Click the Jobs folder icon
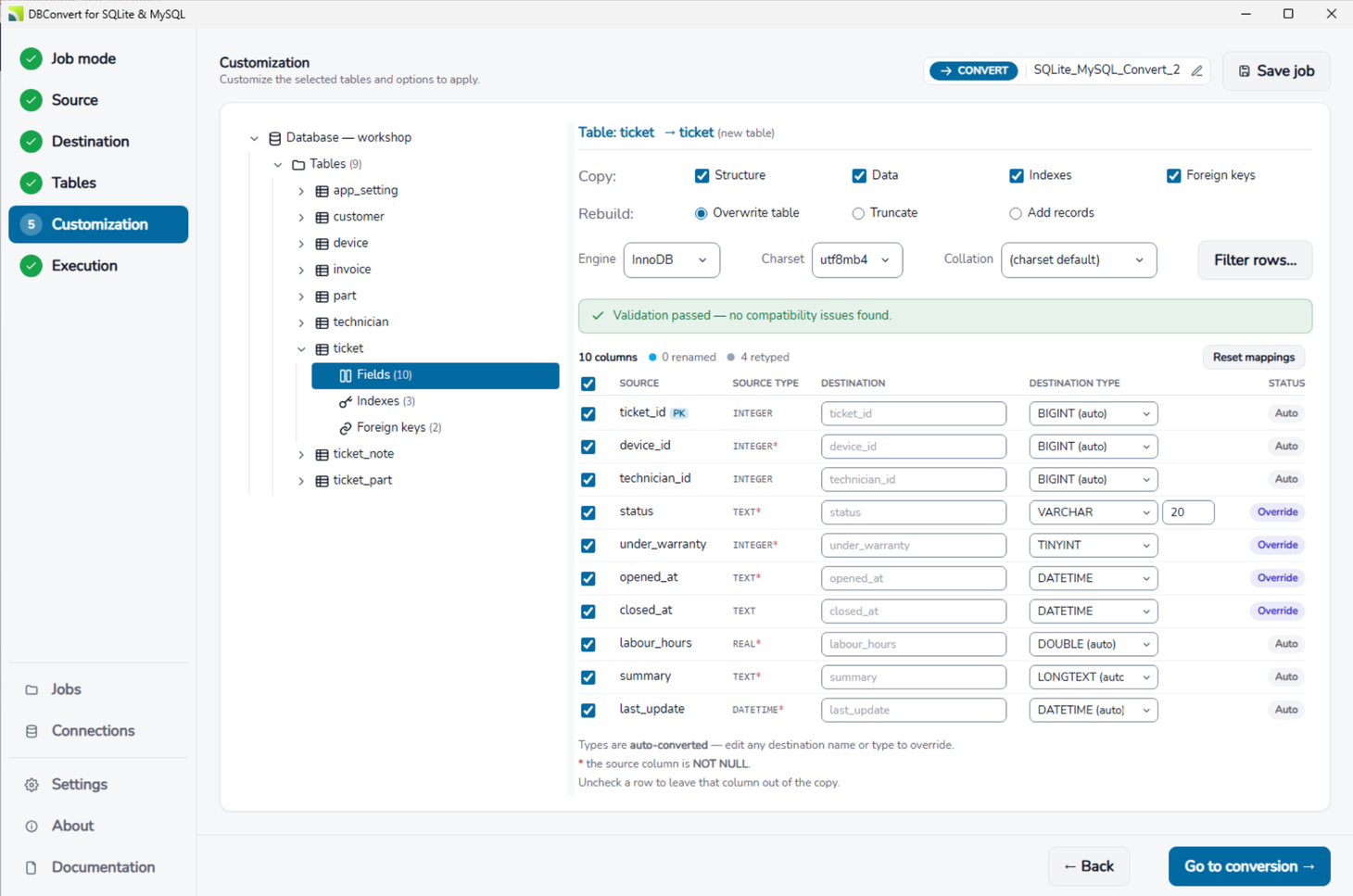The width and height of the screenshot is (1353, 896). click(32, 690)
